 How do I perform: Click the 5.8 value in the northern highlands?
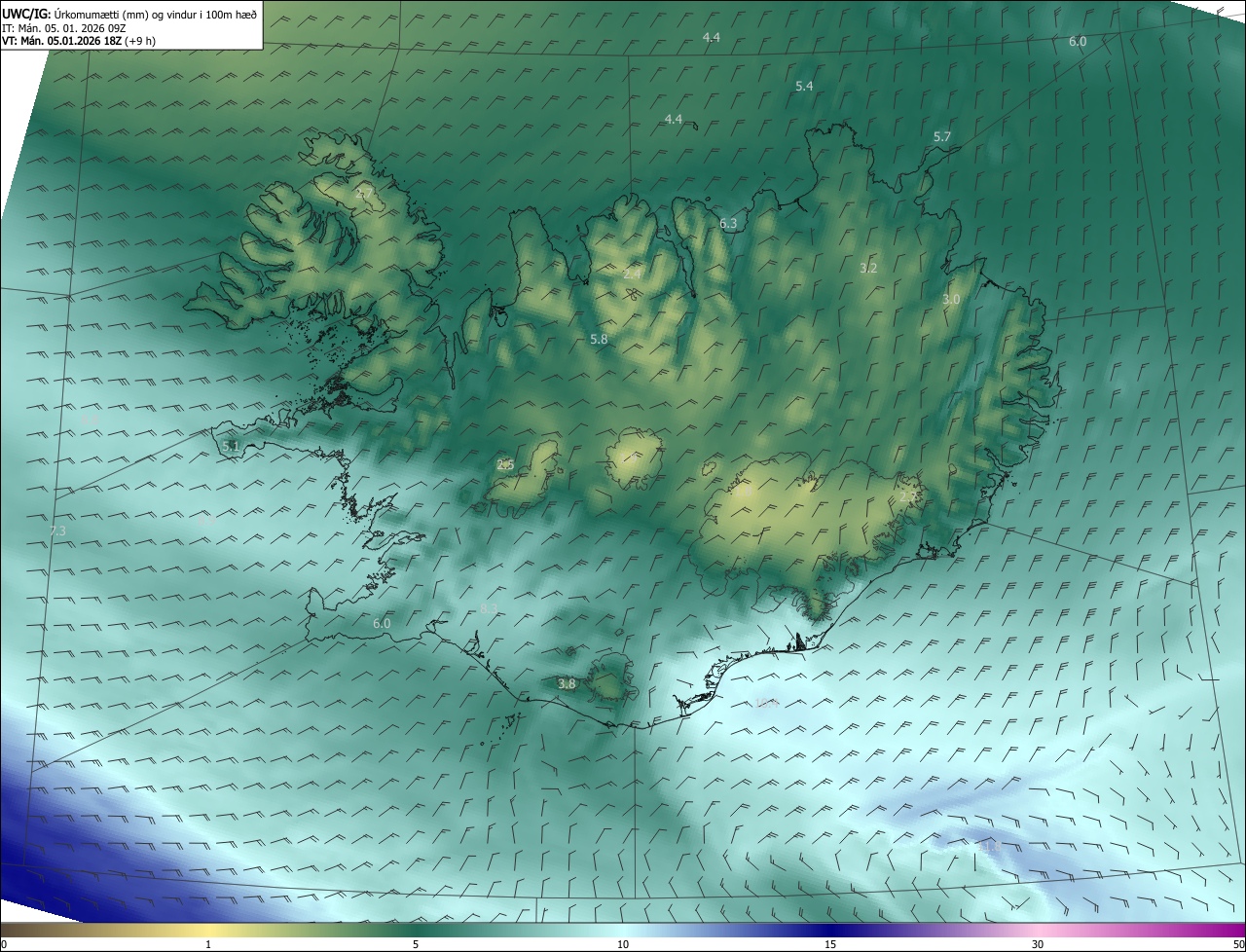click(599, 339)
